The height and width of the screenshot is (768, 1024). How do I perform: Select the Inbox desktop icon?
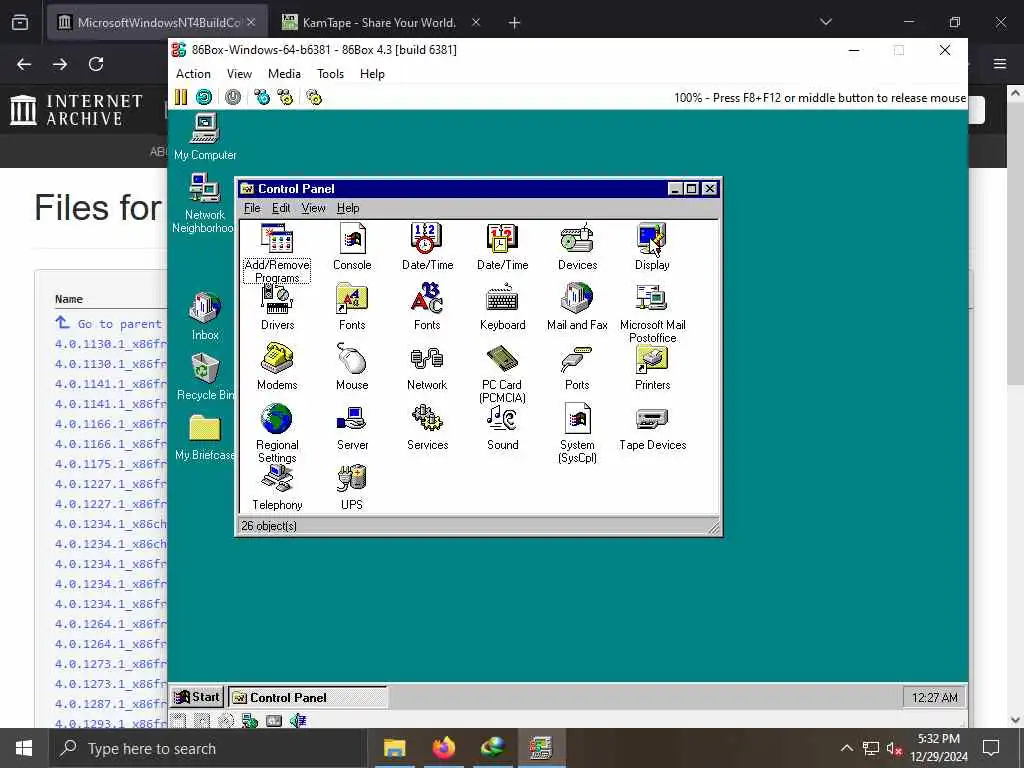pyautogui.click(x=205, y=316)
